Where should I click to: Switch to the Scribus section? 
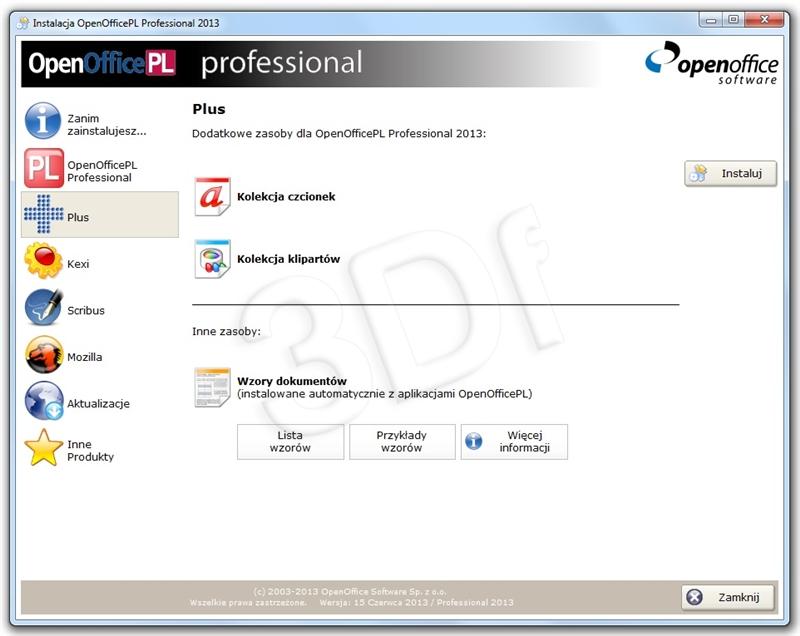tap(100, 308)
